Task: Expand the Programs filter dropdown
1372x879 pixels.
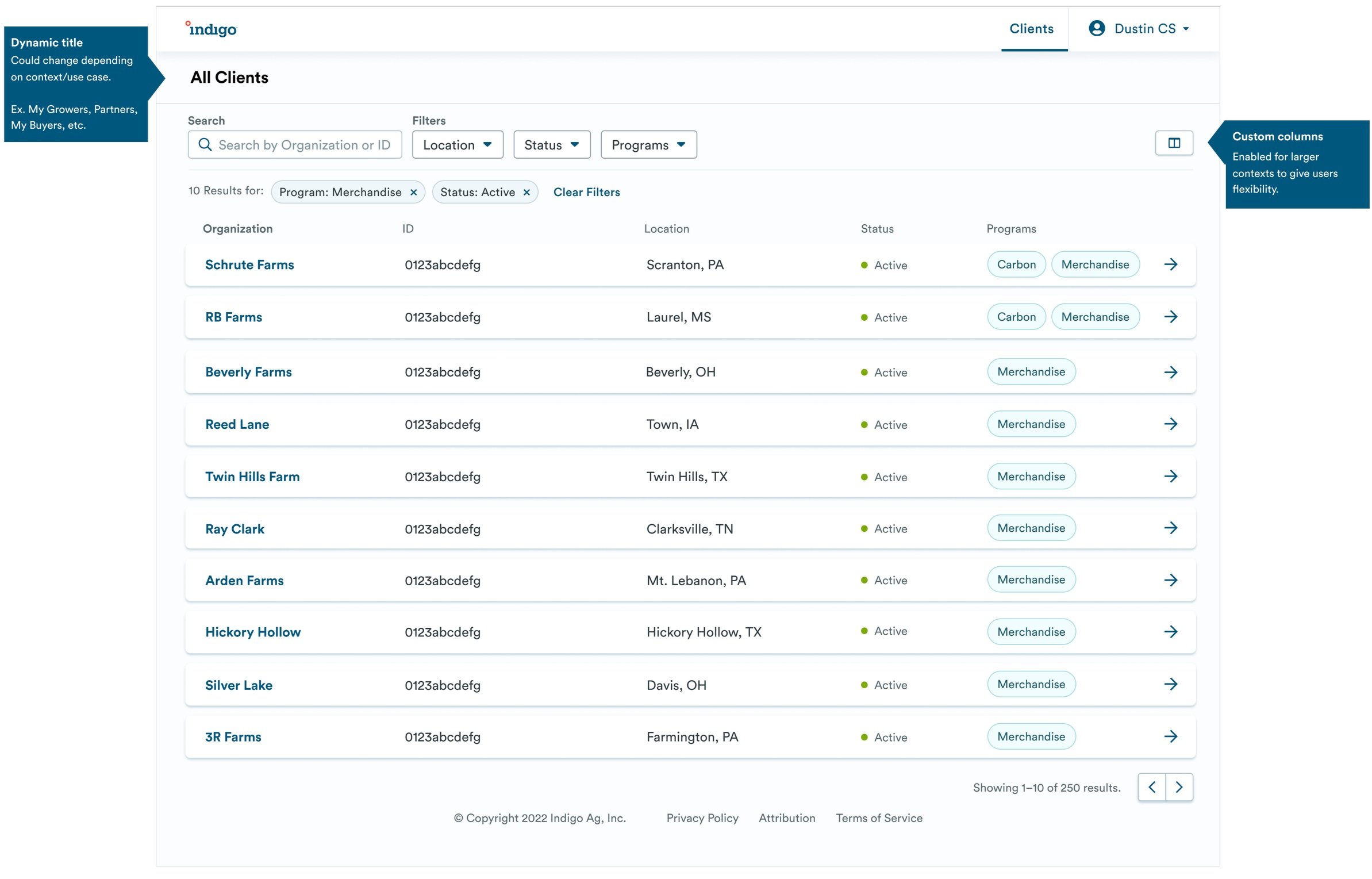Action: pos(648,145)
